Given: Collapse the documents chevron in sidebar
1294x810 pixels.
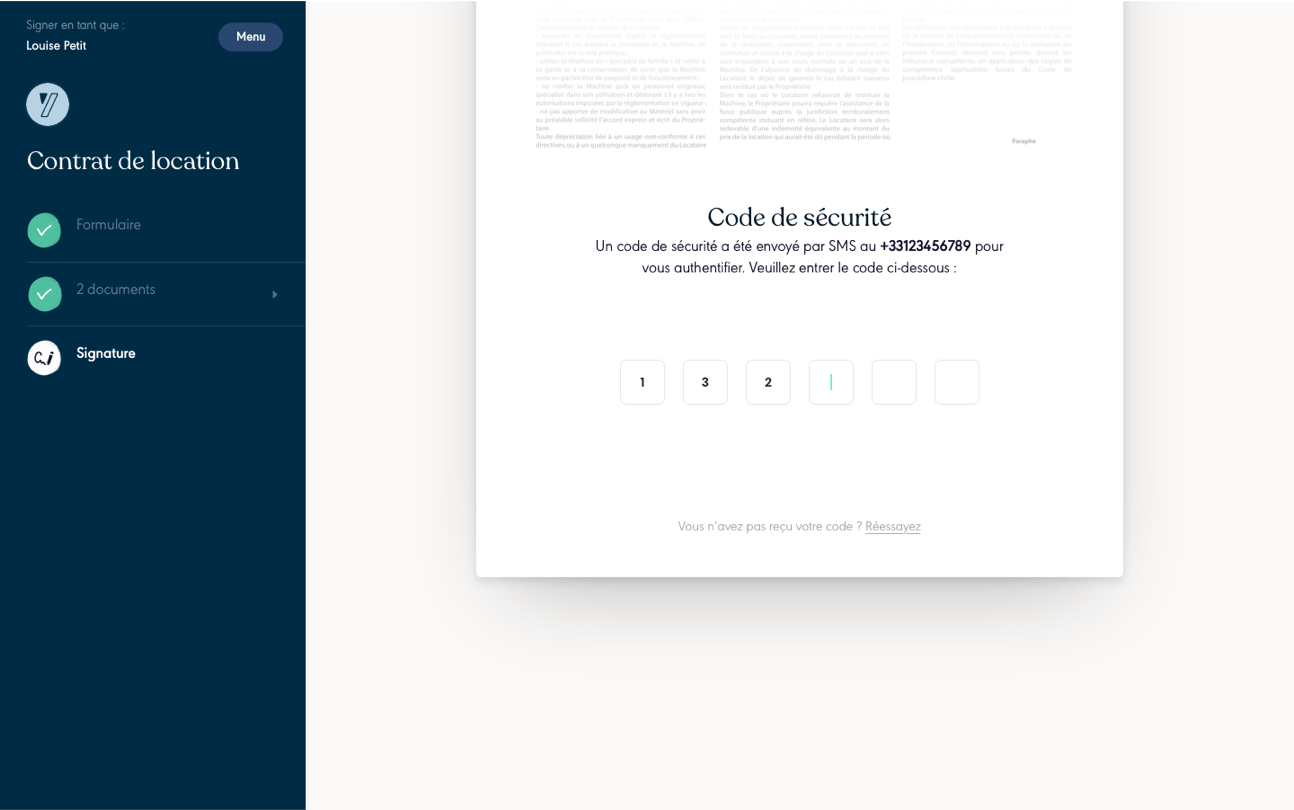Looking at the screenshot, I should coord(274,294).
